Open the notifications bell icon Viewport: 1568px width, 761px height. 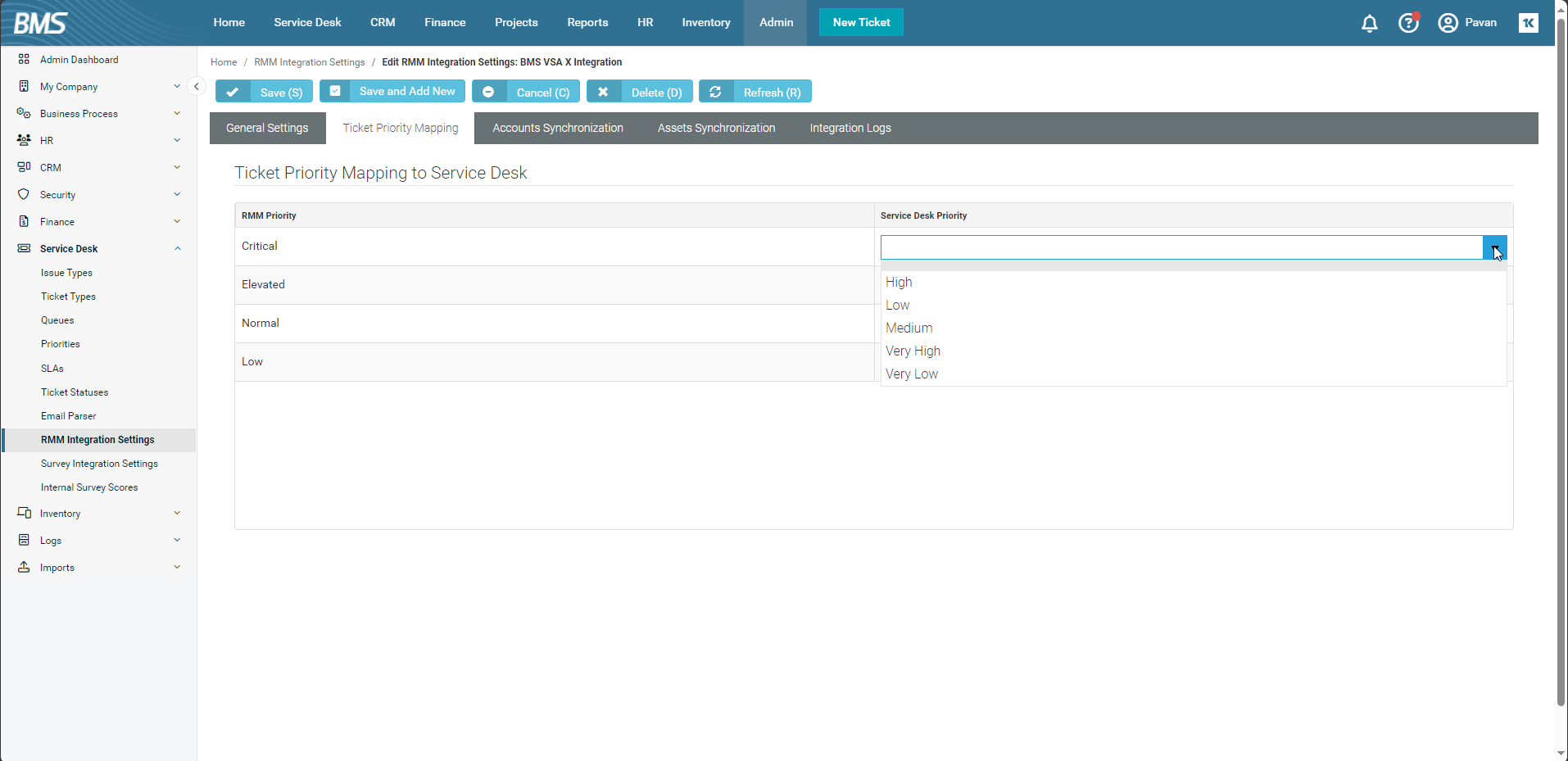click(1369, 23)
